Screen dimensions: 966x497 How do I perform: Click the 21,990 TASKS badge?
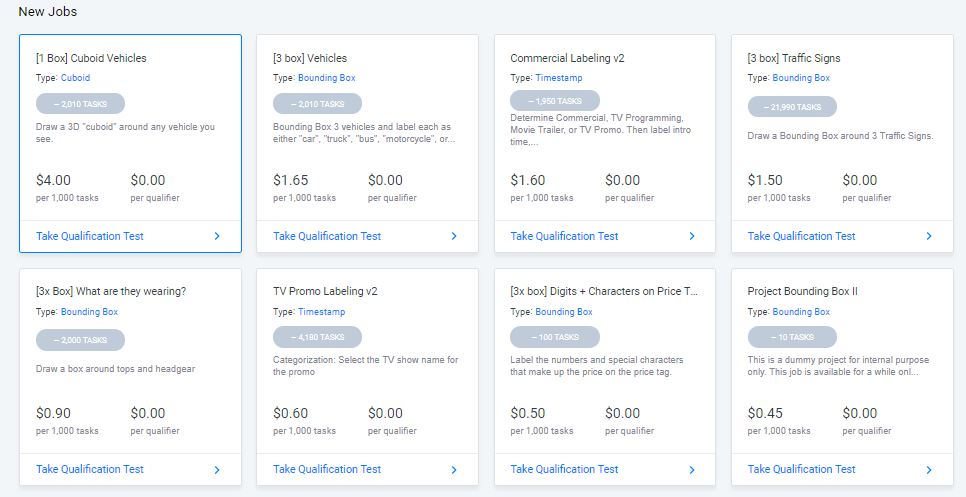[x=792, y=106]
